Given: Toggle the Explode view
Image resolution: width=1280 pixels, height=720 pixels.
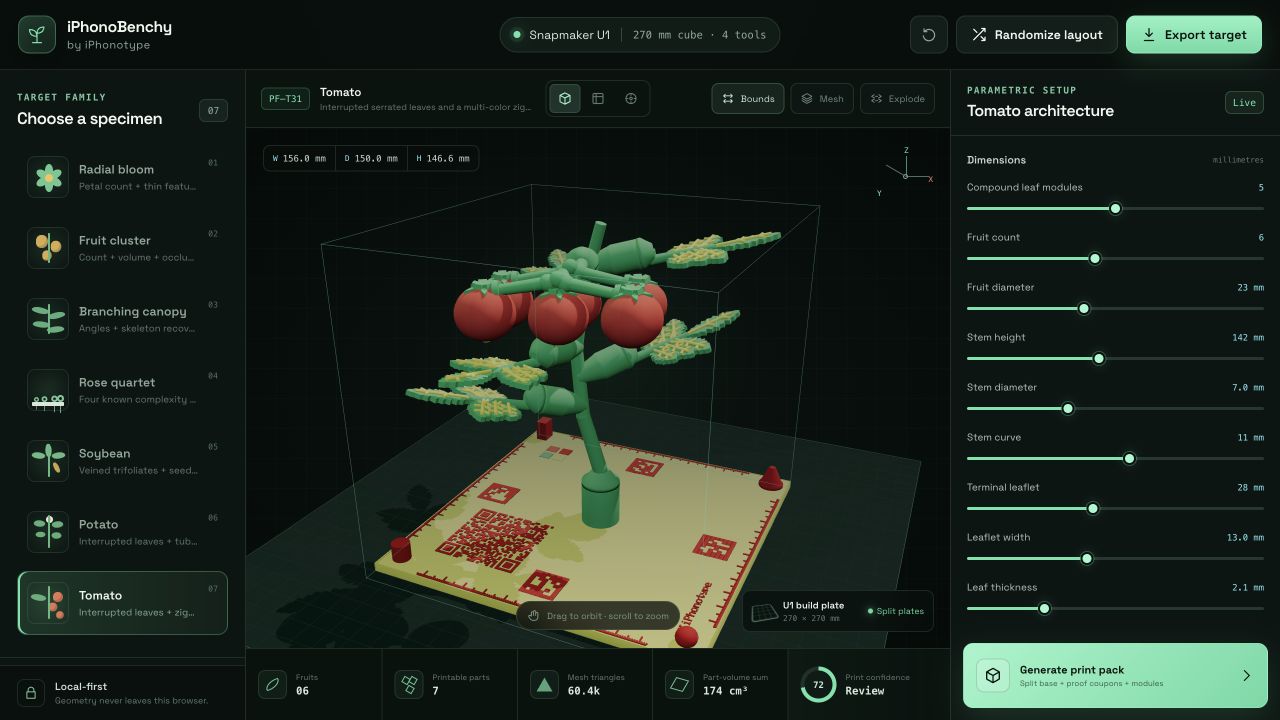Looking at the screenshot, I should point(897,99).
